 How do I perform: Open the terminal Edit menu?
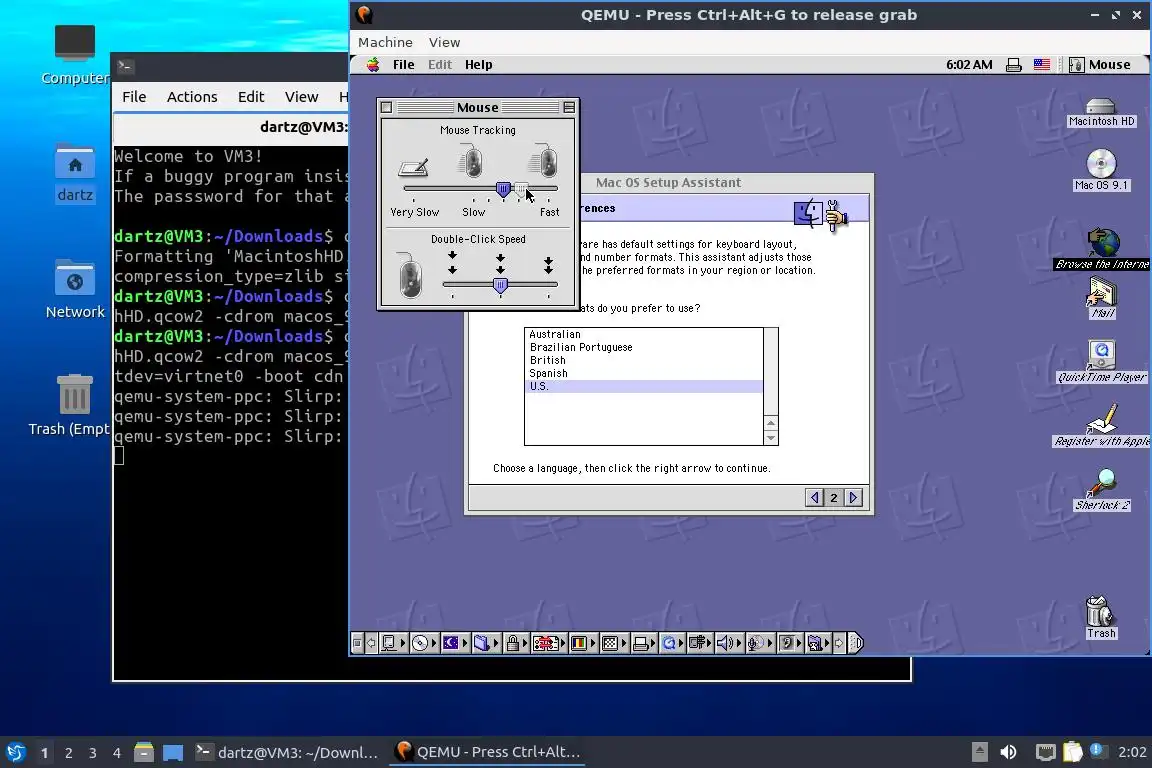click(251, 97)
